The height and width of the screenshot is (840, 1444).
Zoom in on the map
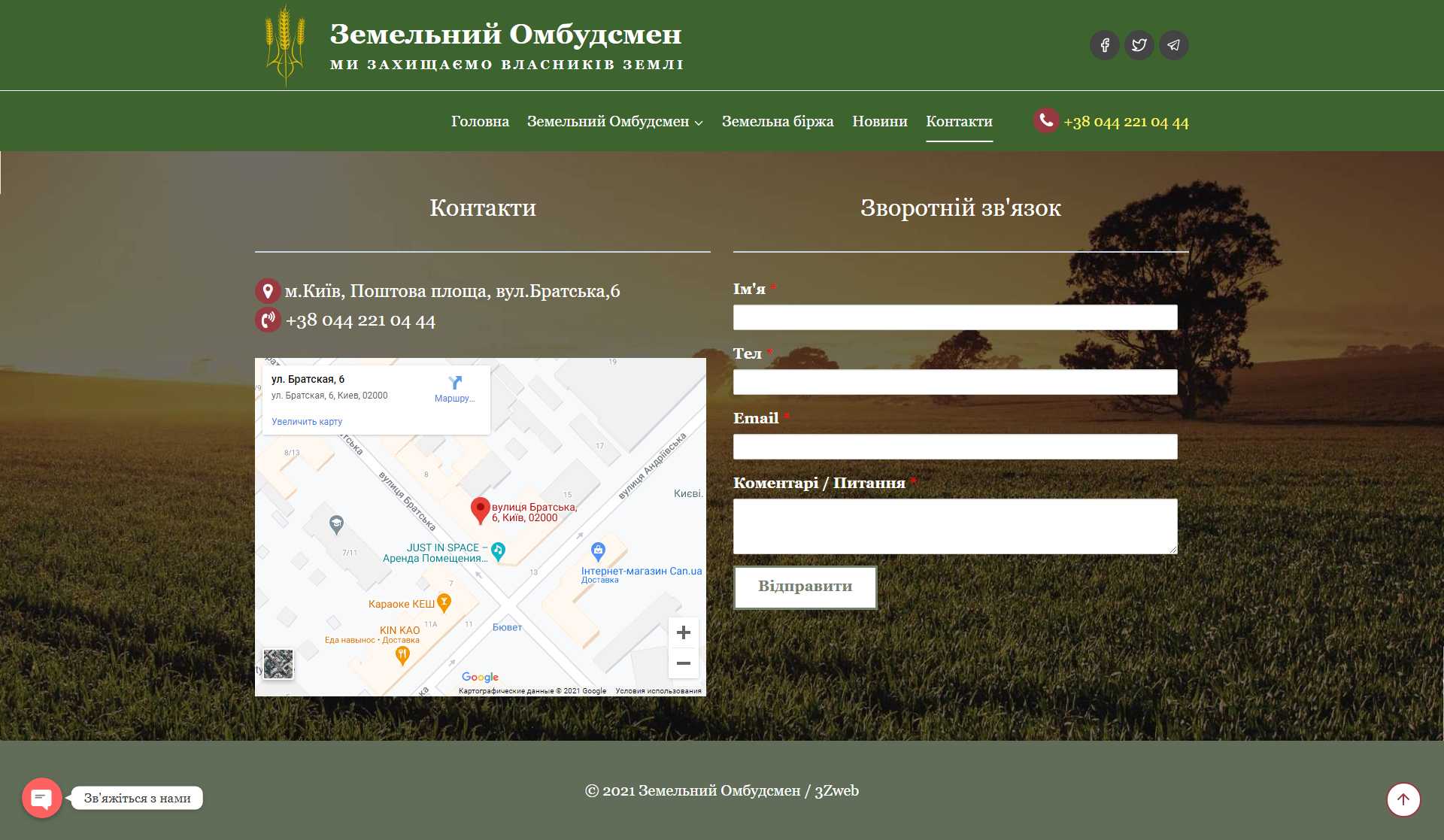coord(683,632)
